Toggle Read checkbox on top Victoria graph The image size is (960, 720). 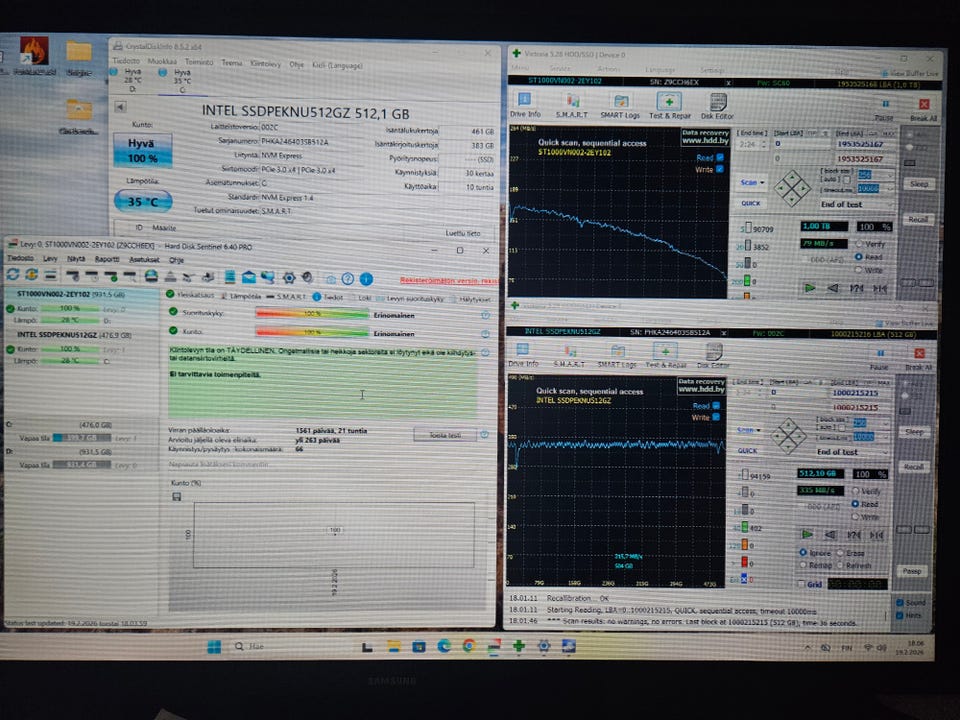point(720,157)
